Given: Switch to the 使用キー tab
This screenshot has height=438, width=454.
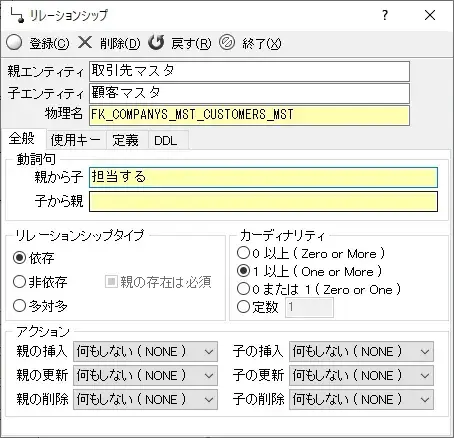Looking at the screenshot, I should click(76, 140).
